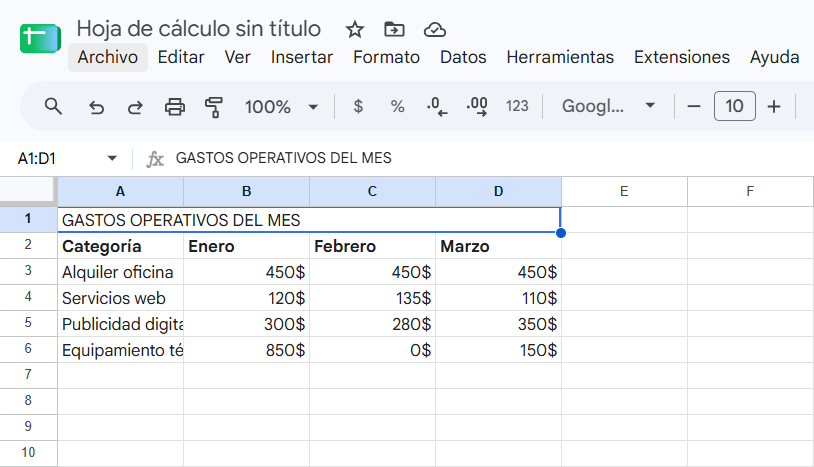
Task: Increase decimal places
Action: pos(477,106)
